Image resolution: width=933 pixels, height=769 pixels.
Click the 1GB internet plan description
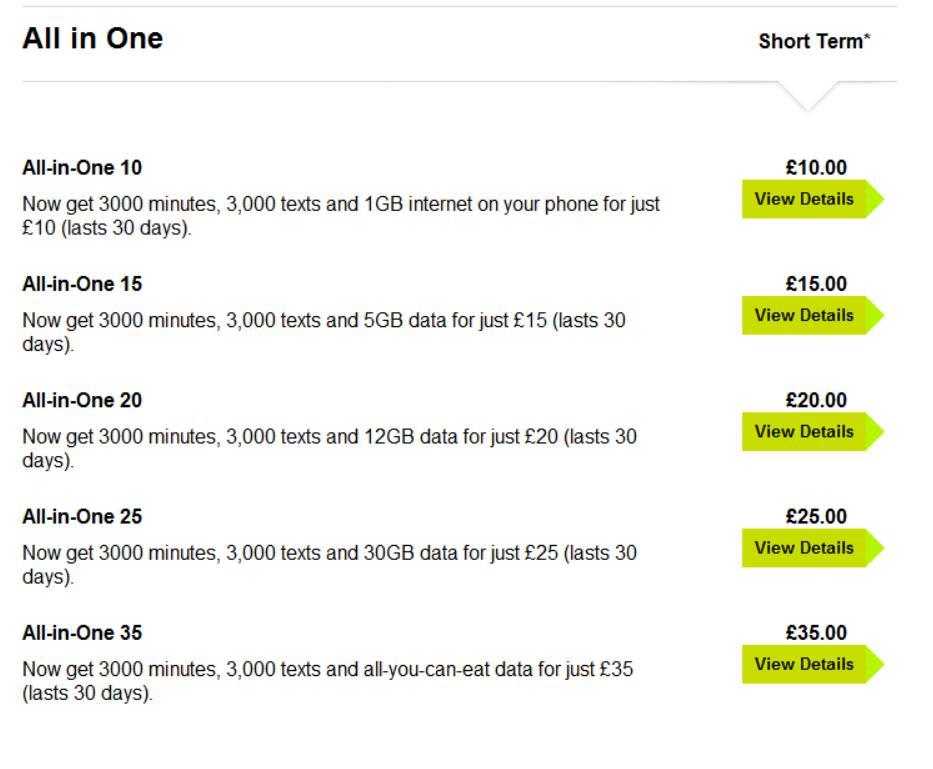click(340, 215)
